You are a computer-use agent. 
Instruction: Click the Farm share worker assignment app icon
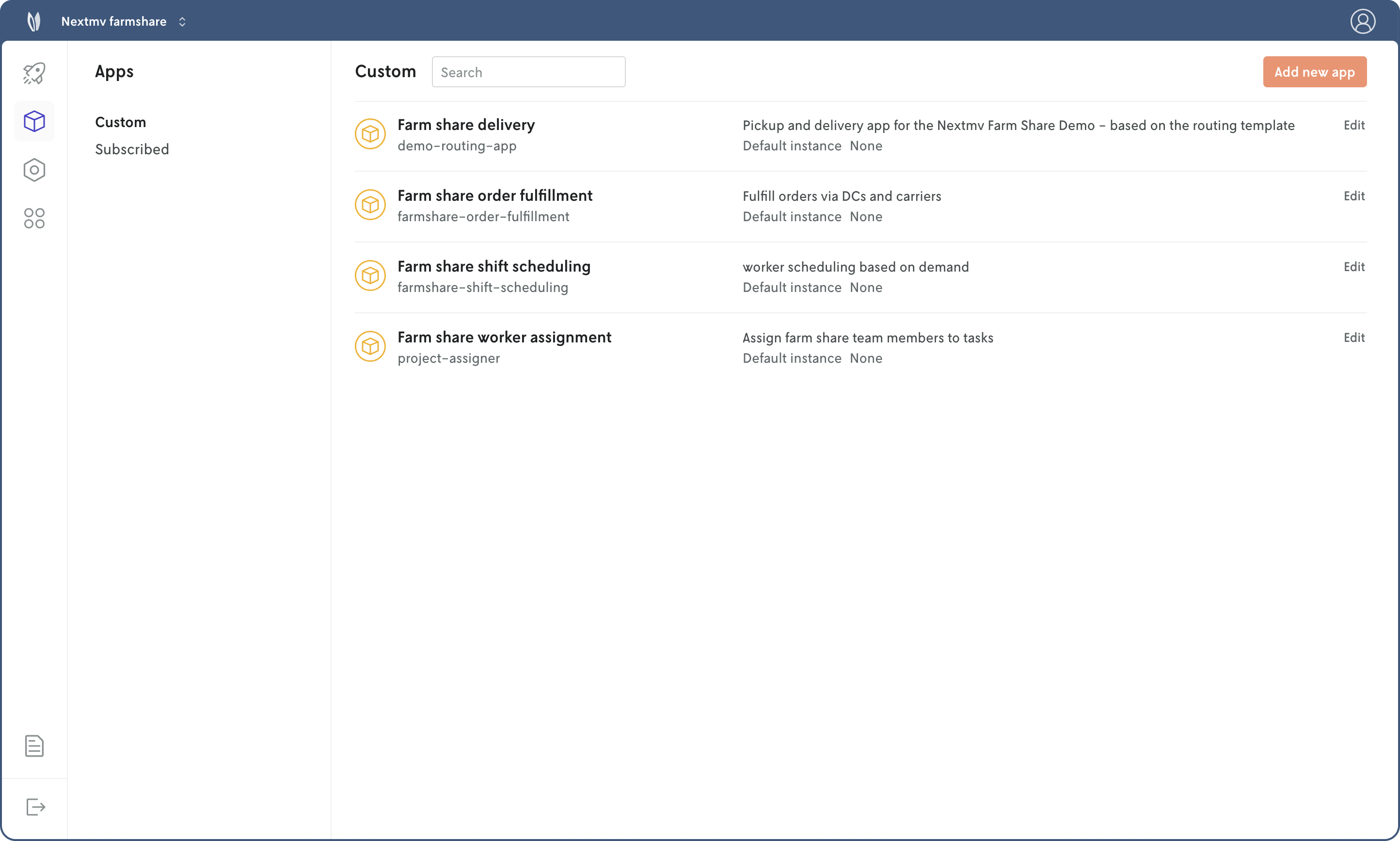pyautogui.click(x=370, y=346)
